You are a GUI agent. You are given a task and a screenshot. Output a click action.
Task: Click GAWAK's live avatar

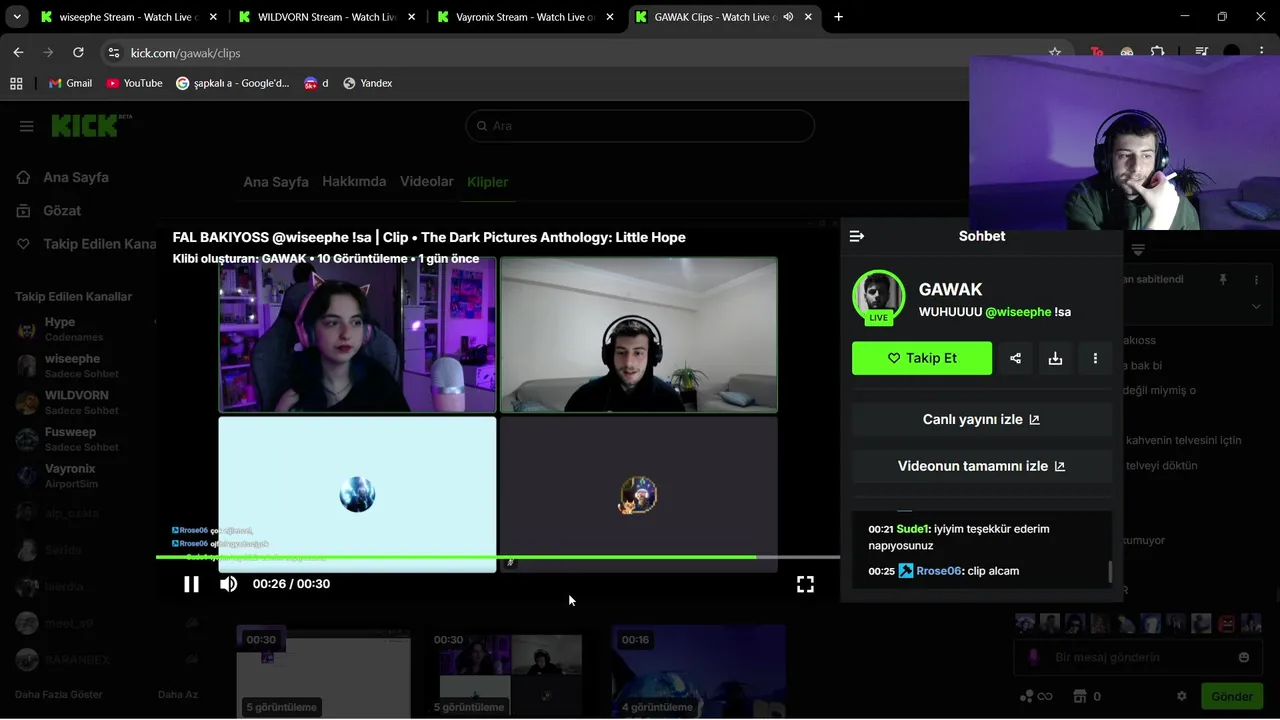pyautogui.click(x=878, y=297)
